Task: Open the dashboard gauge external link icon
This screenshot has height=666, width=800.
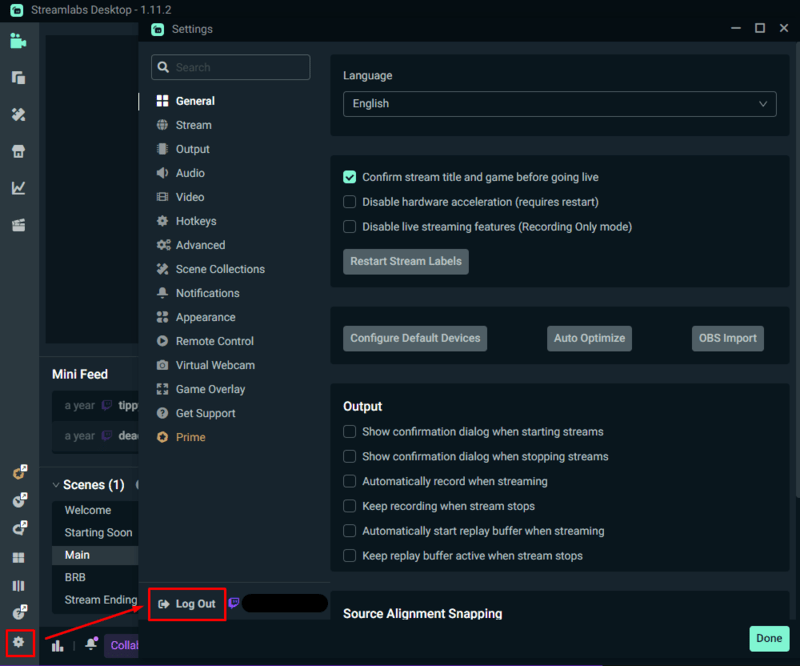Action: 20,500
